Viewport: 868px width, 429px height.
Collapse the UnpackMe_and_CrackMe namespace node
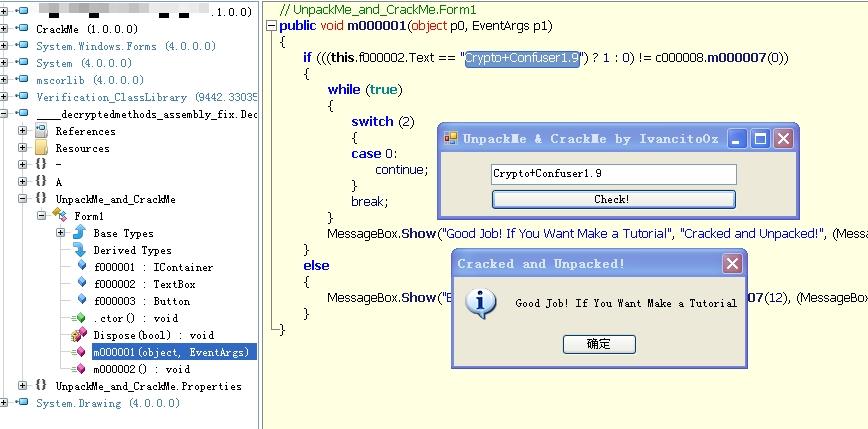[x=22, y=199]
